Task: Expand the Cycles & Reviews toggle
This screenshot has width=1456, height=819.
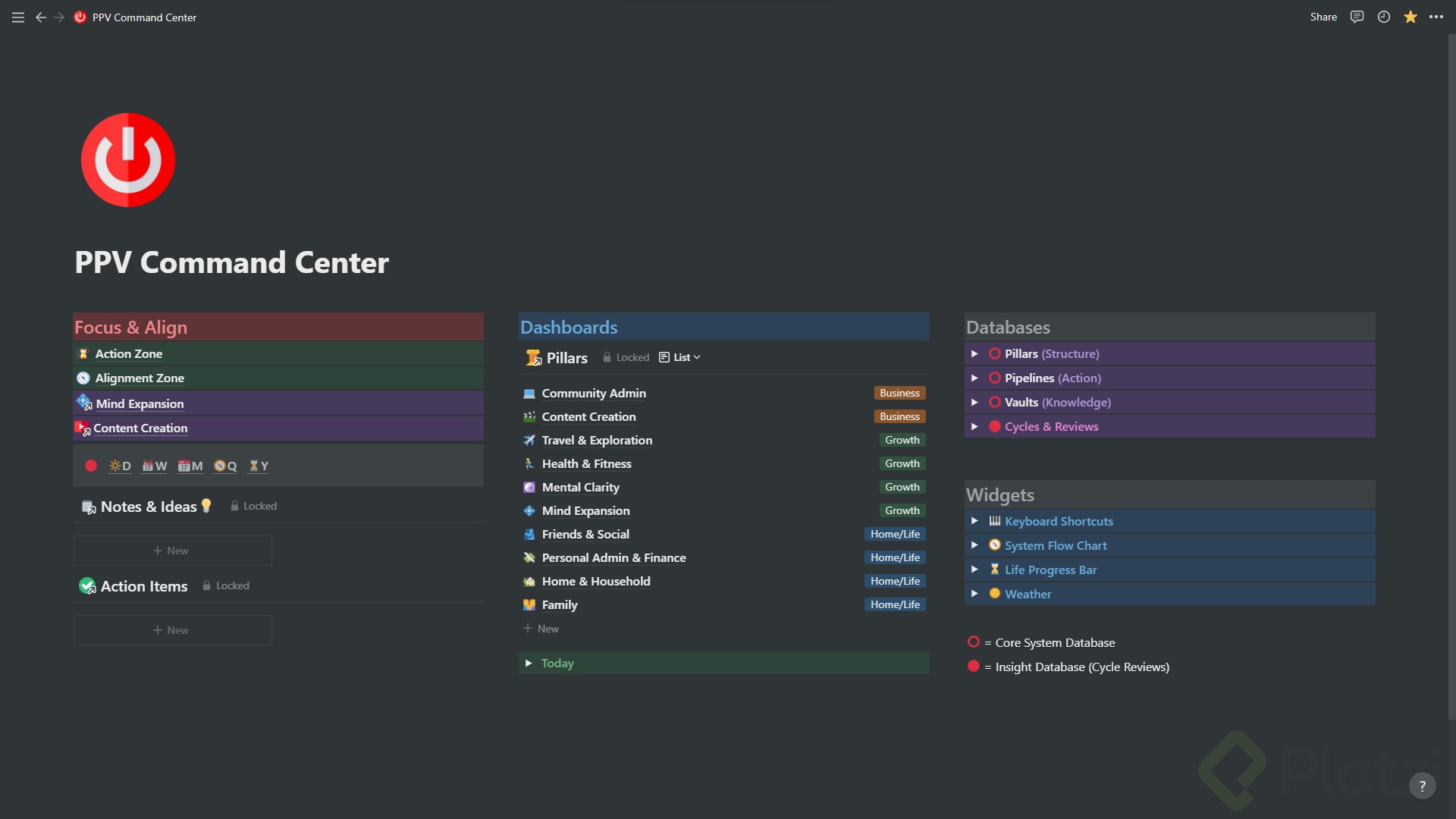Action: click(974, 426)
